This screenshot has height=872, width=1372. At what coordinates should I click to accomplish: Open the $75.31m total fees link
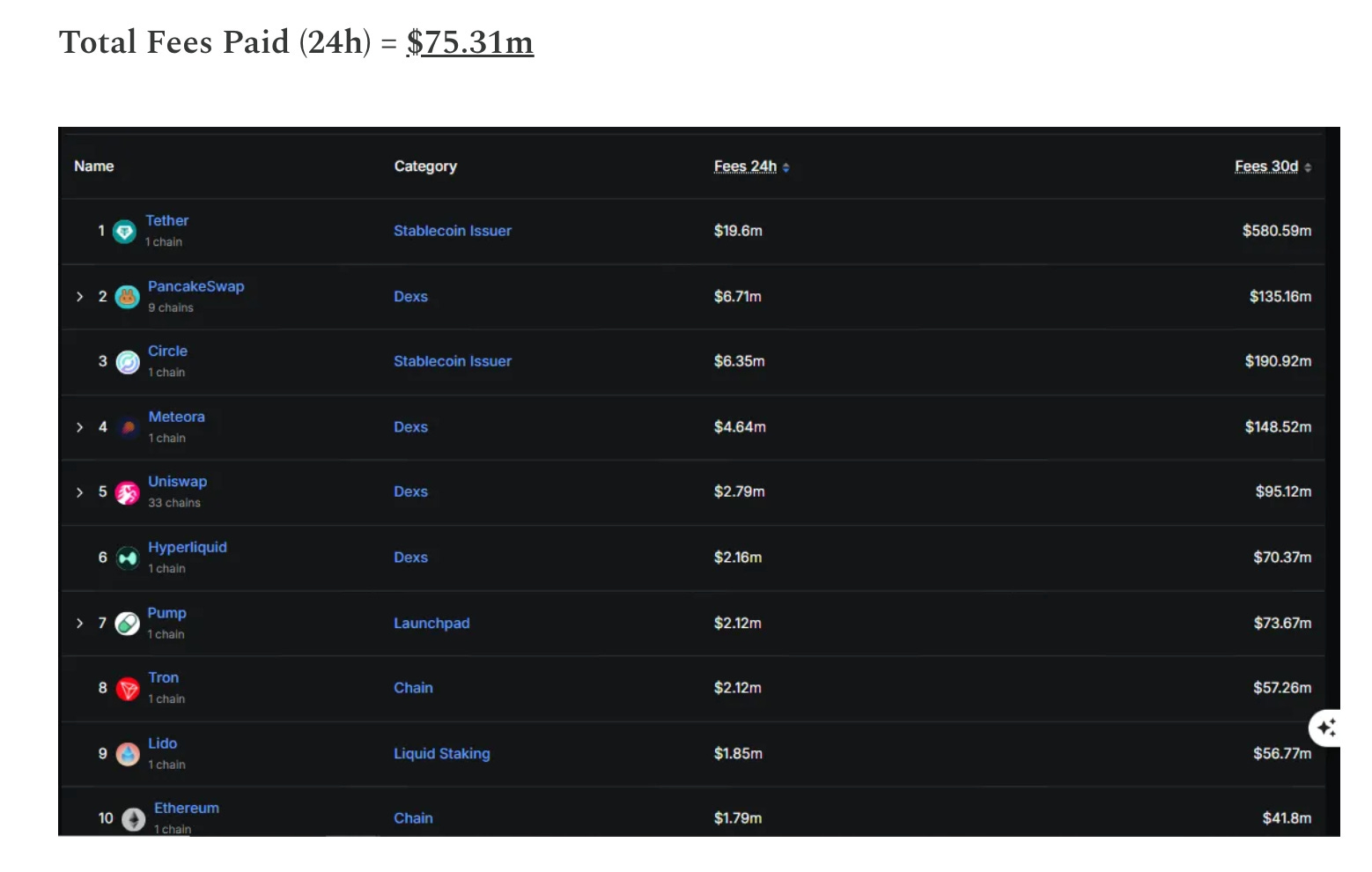coord(470,42)
